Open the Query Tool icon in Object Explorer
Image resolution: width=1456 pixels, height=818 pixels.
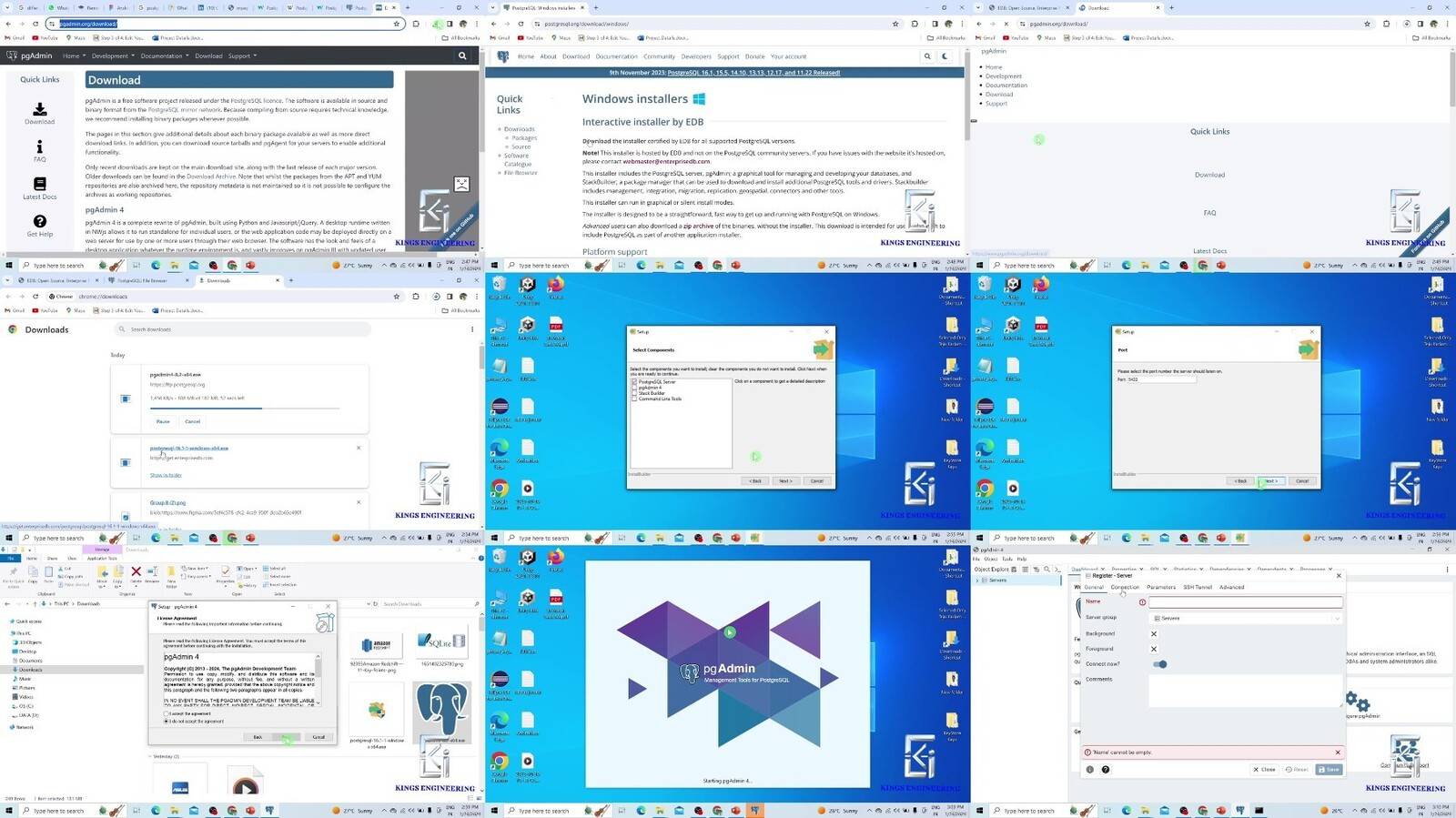1016,570
